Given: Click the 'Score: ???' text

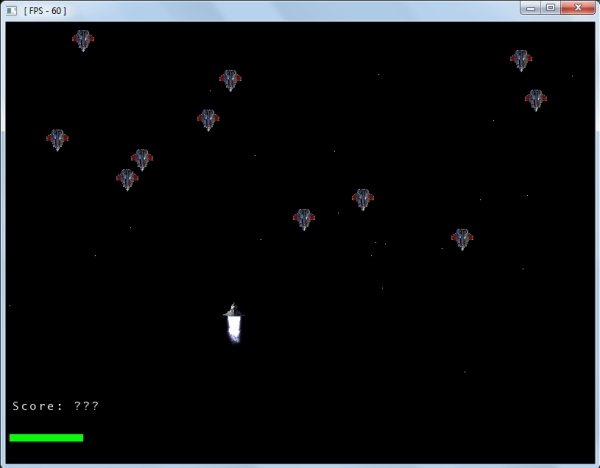Looking at the screenshot, I should (55, 406).
